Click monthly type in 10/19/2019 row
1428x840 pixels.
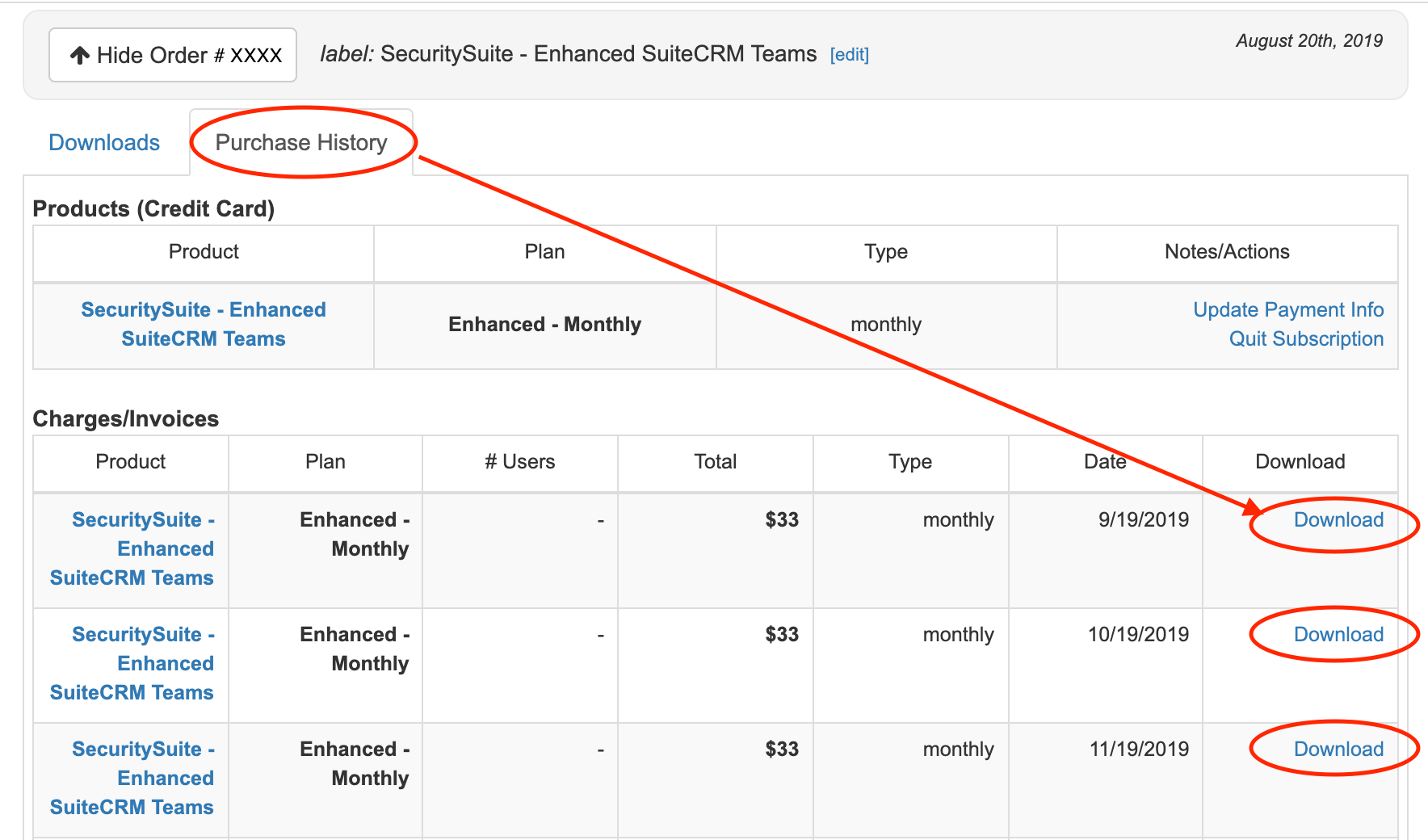(958, 634)
